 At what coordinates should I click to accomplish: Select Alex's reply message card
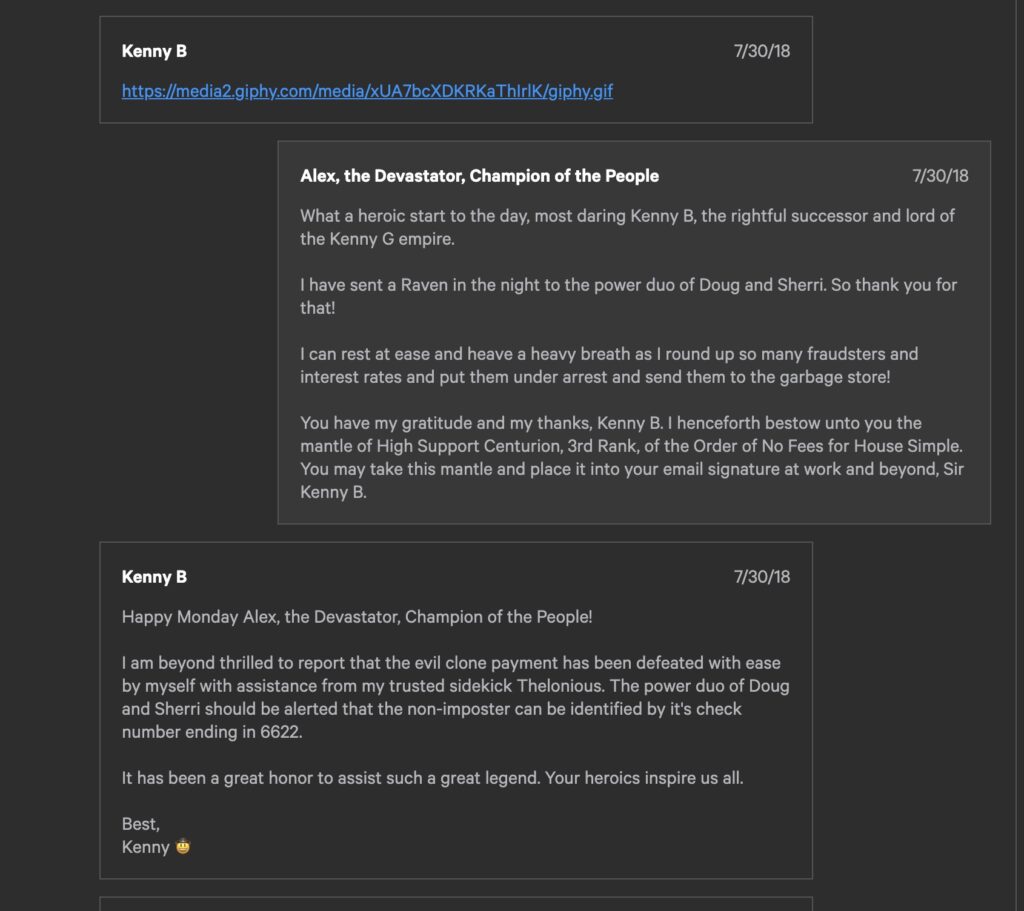[x=634, y=332]
